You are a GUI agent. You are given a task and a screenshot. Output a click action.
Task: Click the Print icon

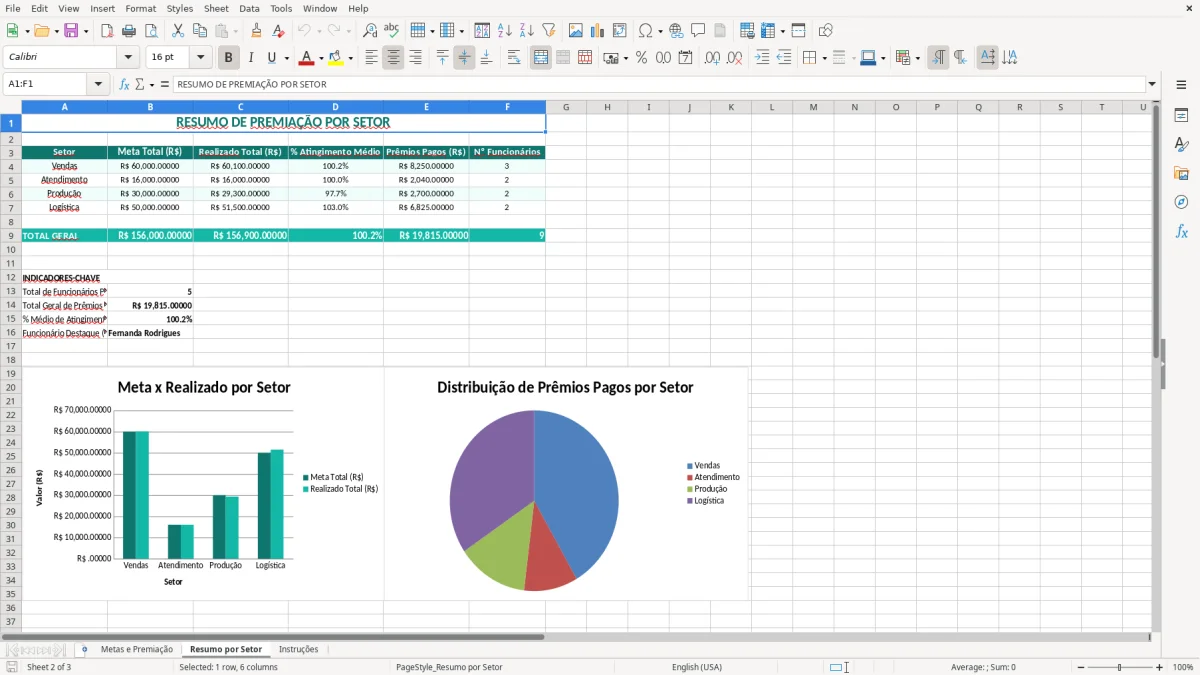pyautogui.click(x=128, y=31)
